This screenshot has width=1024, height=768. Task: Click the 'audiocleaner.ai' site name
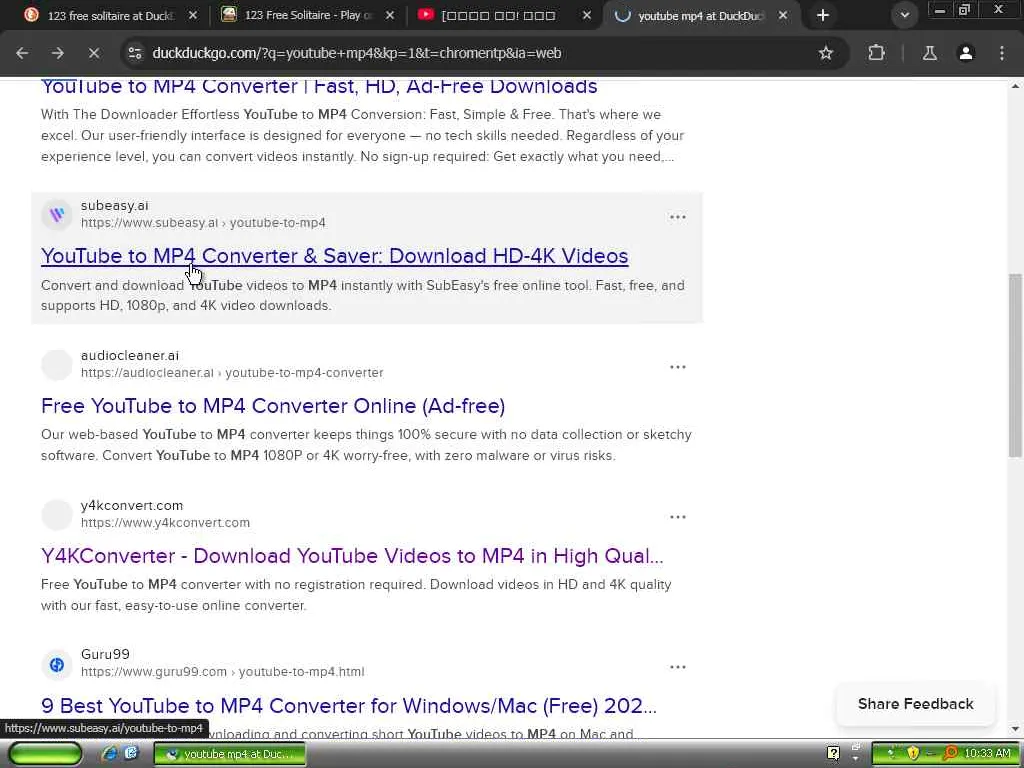coord(129,356)
